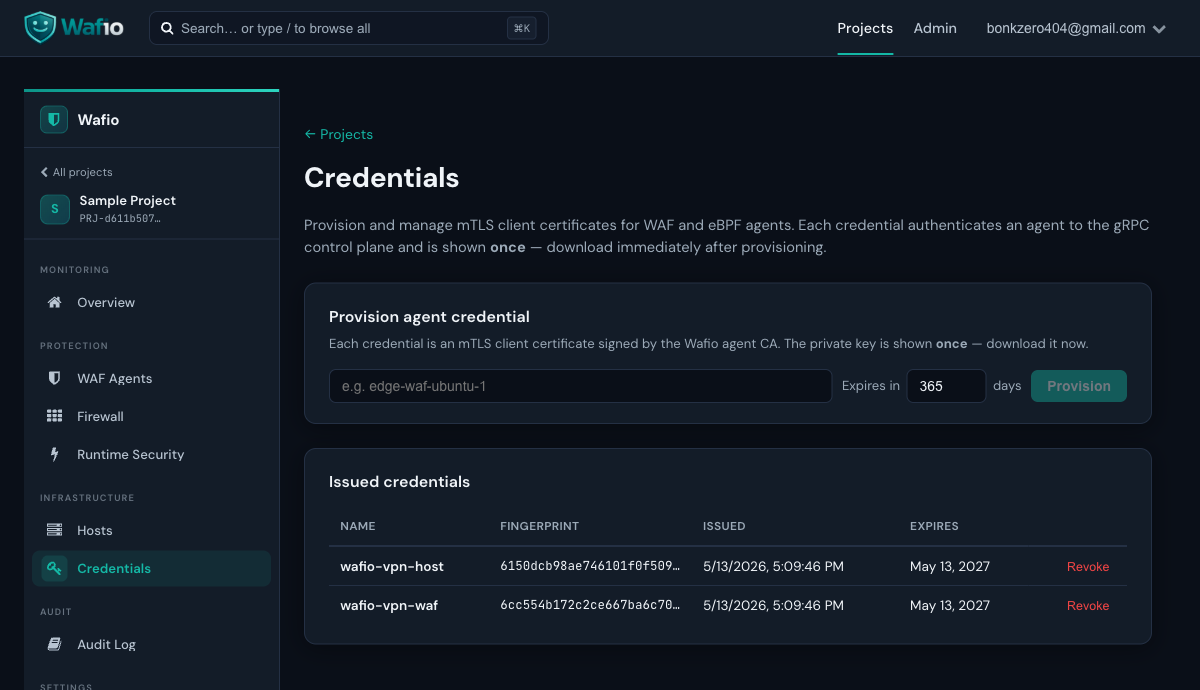
Task: Select Credentials in the sidebar
Action: 151,568
